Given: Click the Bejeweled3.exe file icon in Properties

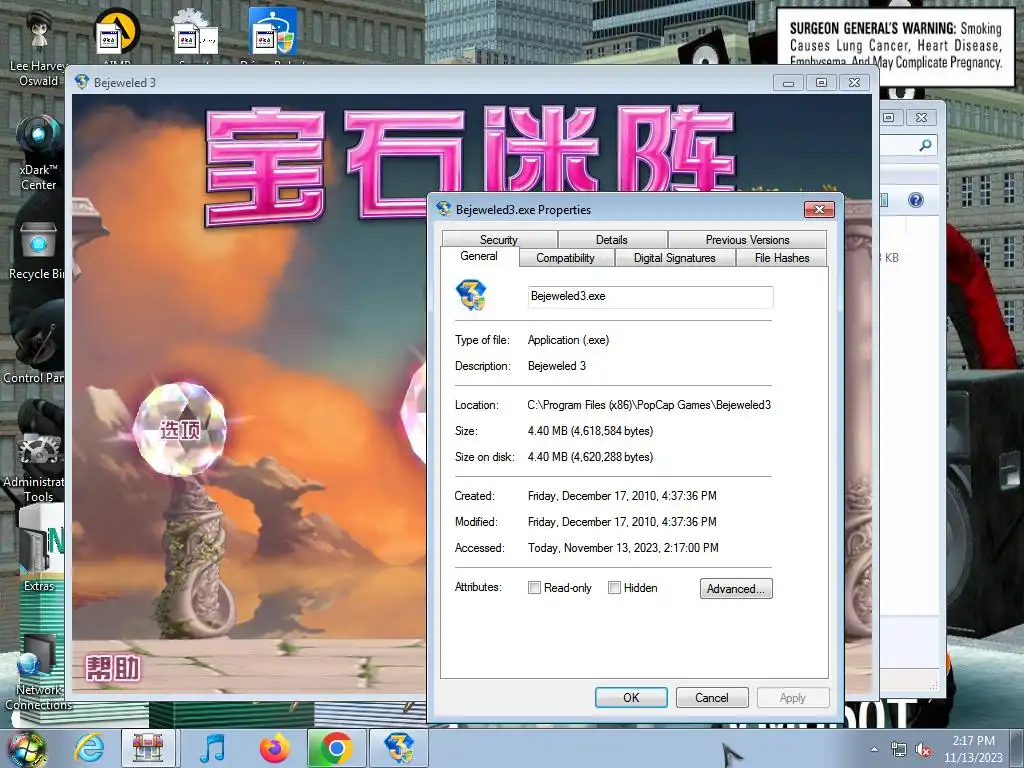Looking at the screenshot, I should 471,295.
